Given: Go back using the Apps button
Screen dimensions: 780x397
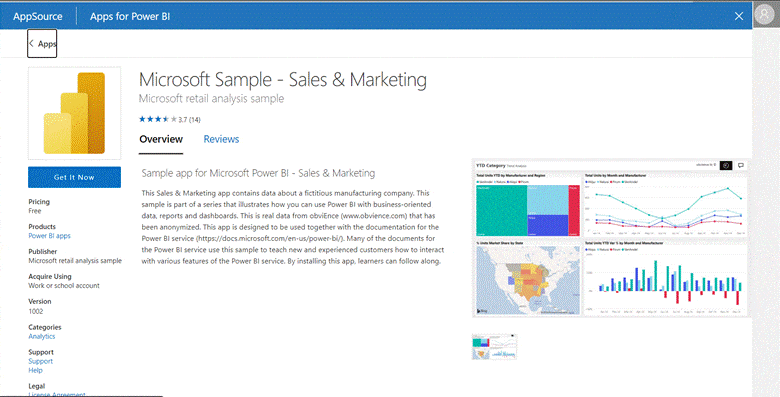Looking at the screenshot, I should [42, 43].
